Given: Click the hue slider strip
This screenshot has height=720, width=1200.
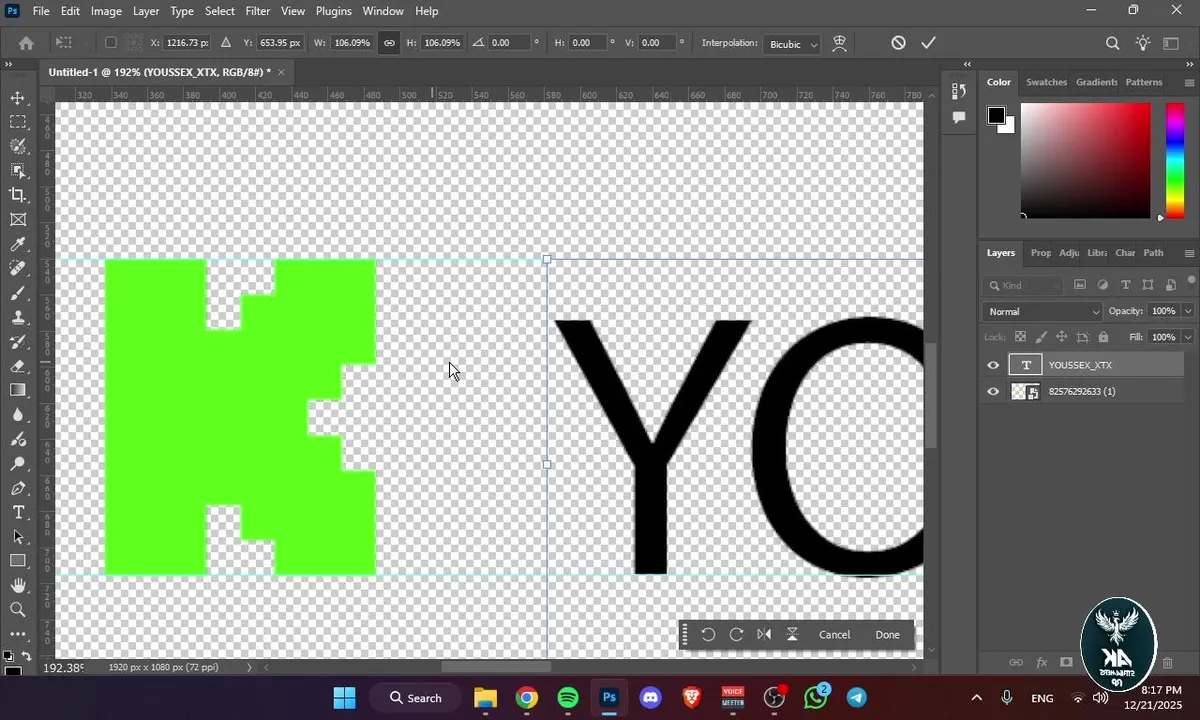Looking at the screenshot, I should 1175,160.
